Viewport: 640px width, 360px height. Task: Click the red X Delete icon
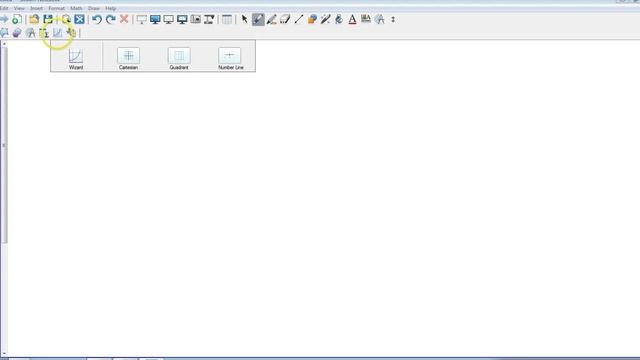pos(124,19)
